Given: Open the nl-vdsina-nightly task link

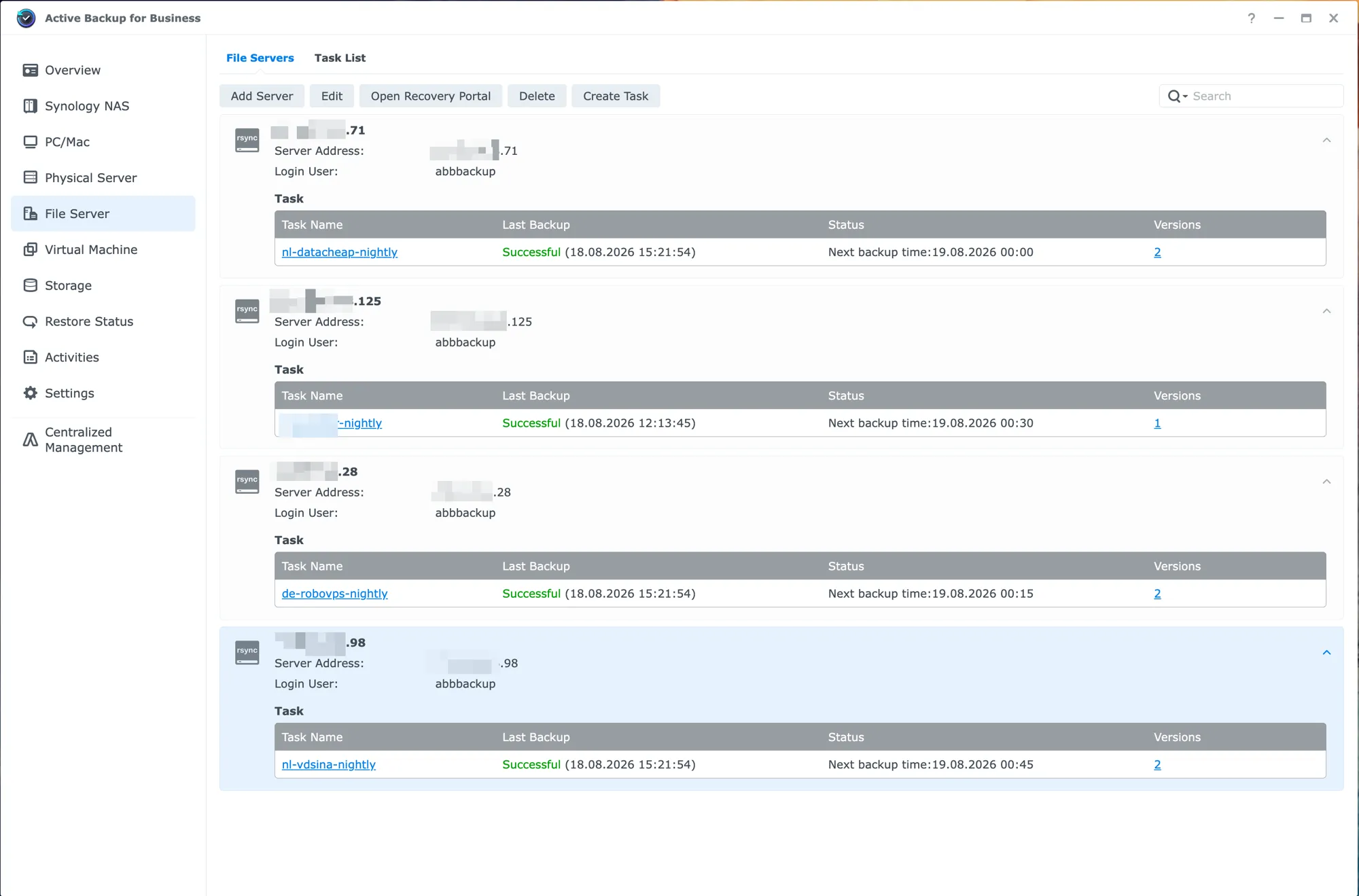Looking at the screenshot, I should pos(329,764).
